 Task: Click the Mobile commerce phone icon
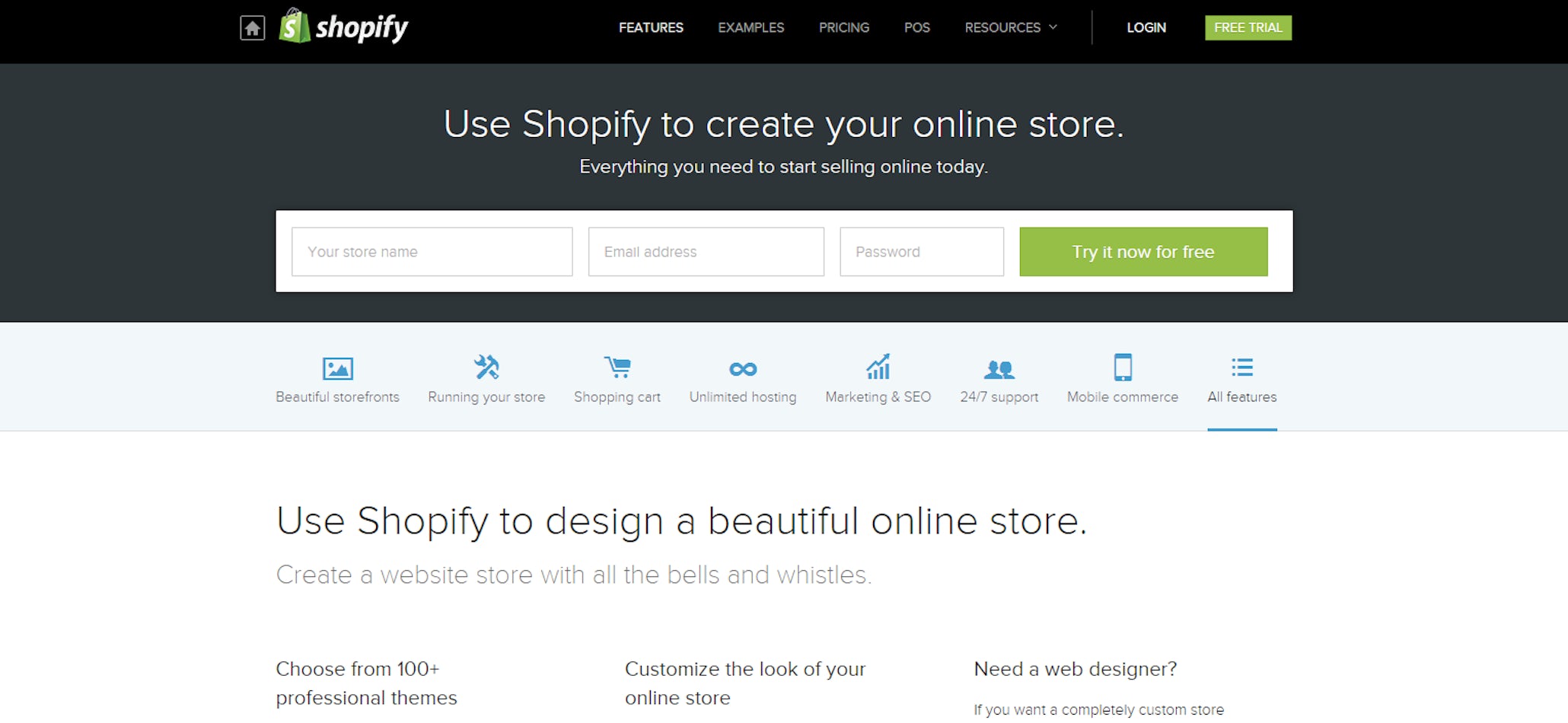1123,367
